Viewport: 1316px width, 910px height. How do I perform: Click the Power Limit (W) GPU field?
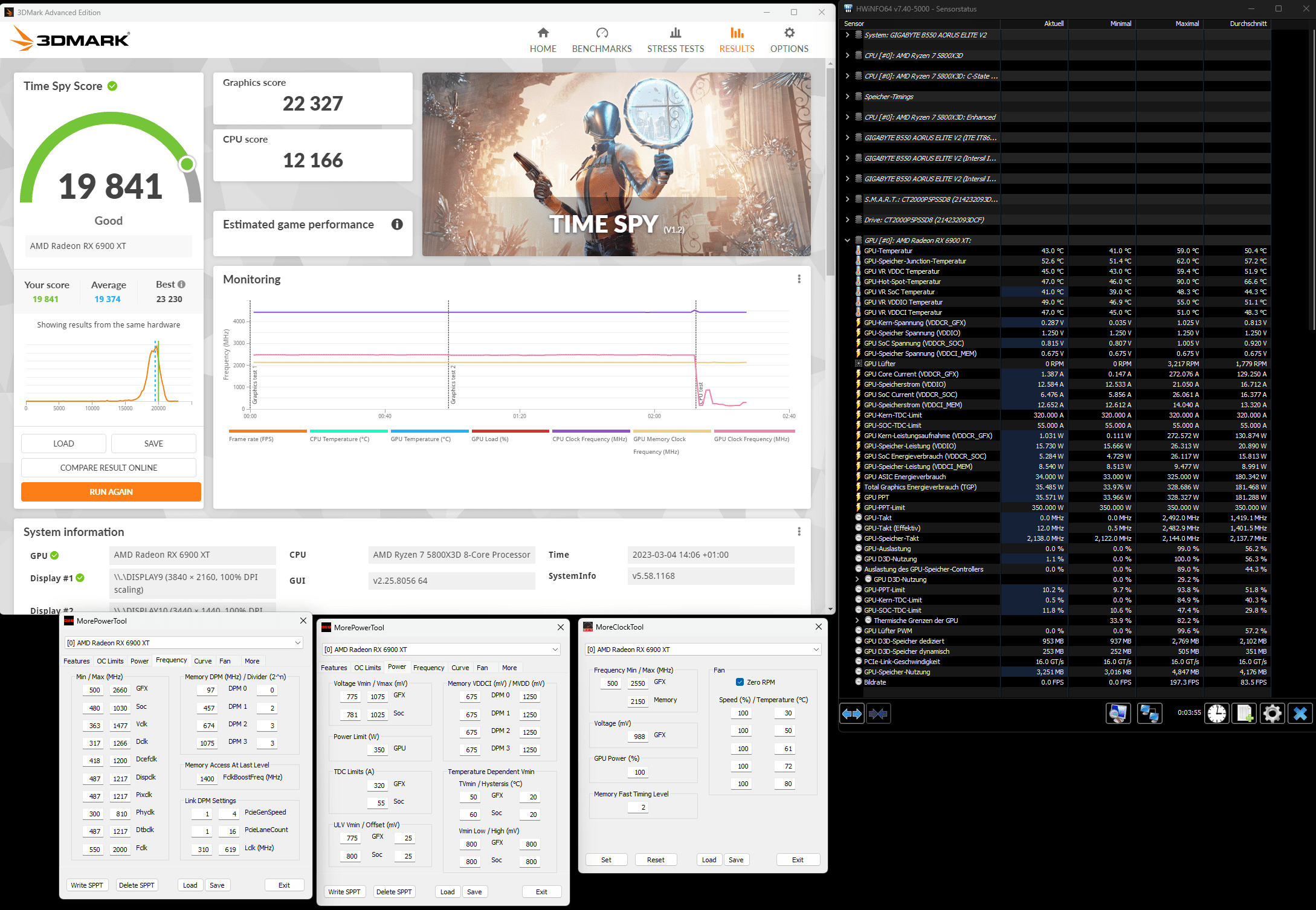point(379,750)
